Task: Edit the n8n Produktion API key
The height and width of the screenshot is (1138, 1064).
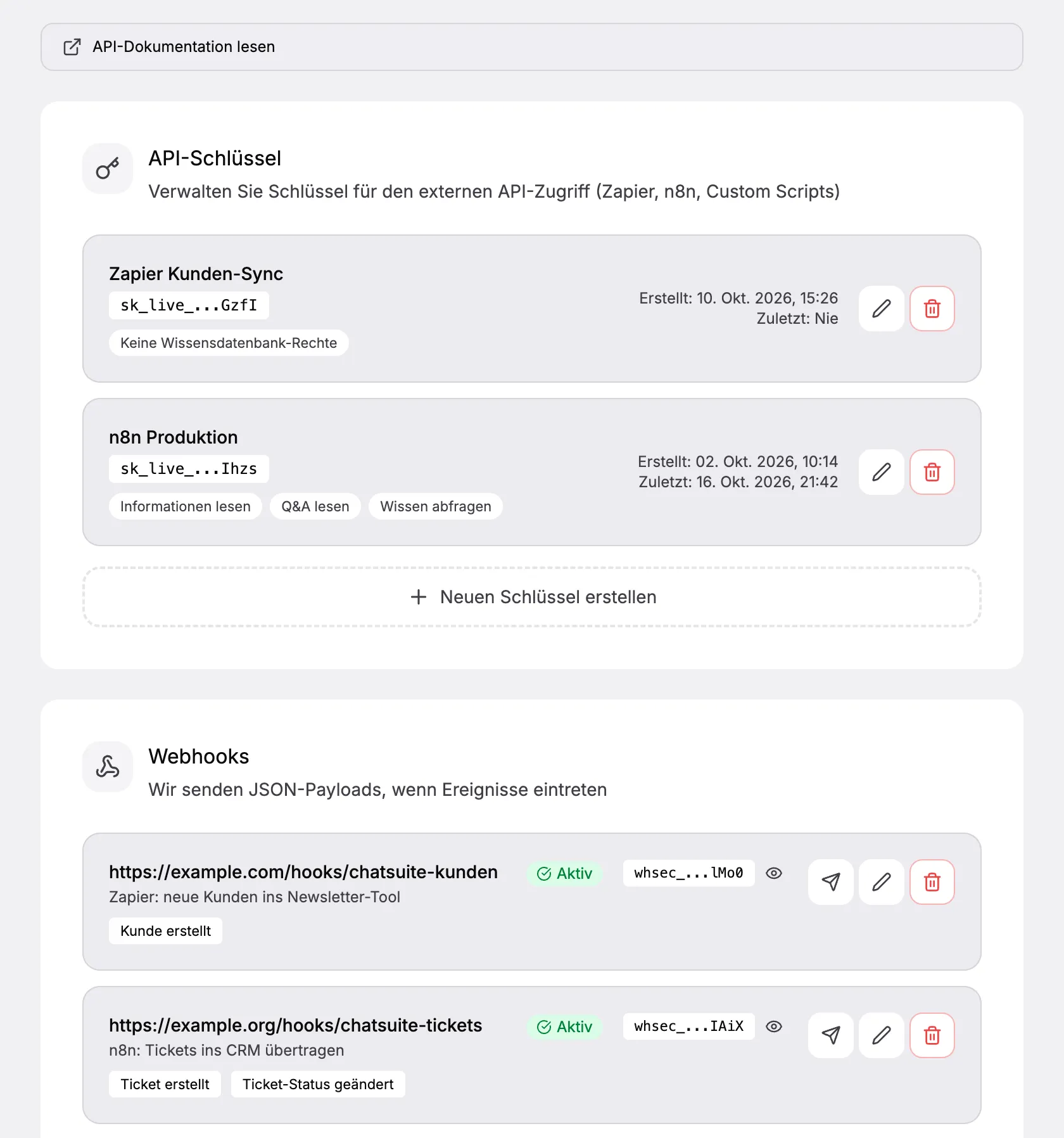Action: (x=881, y=472)
